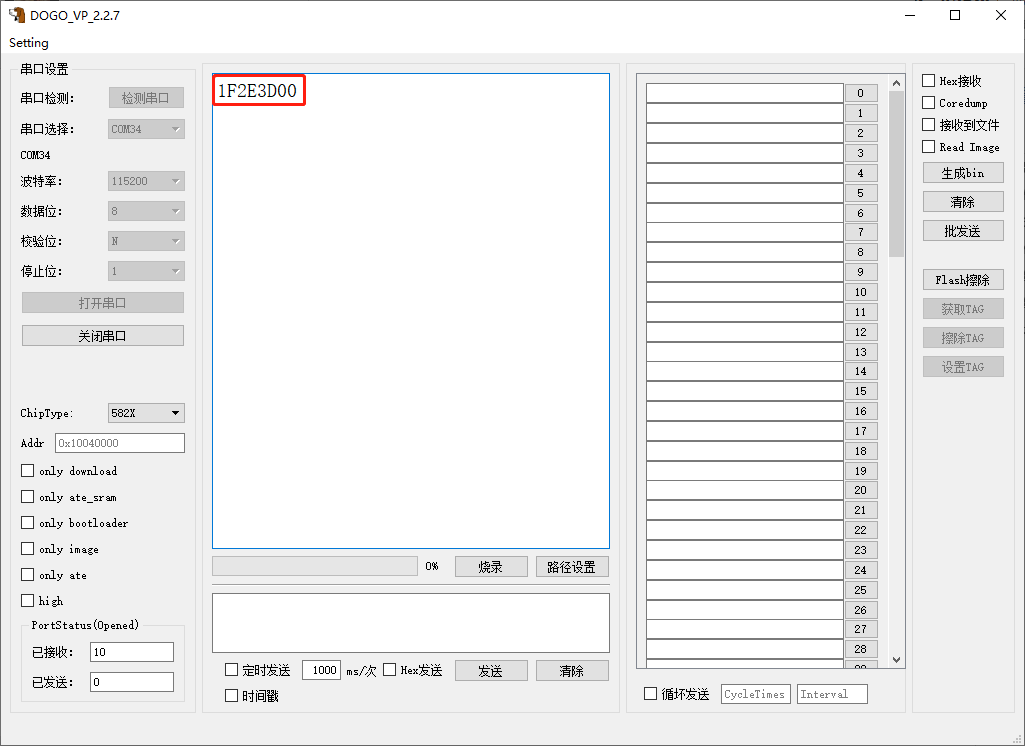The image size is (1025, 746).
Task: Open the Setting menu
Action: (x=29, y=42)
